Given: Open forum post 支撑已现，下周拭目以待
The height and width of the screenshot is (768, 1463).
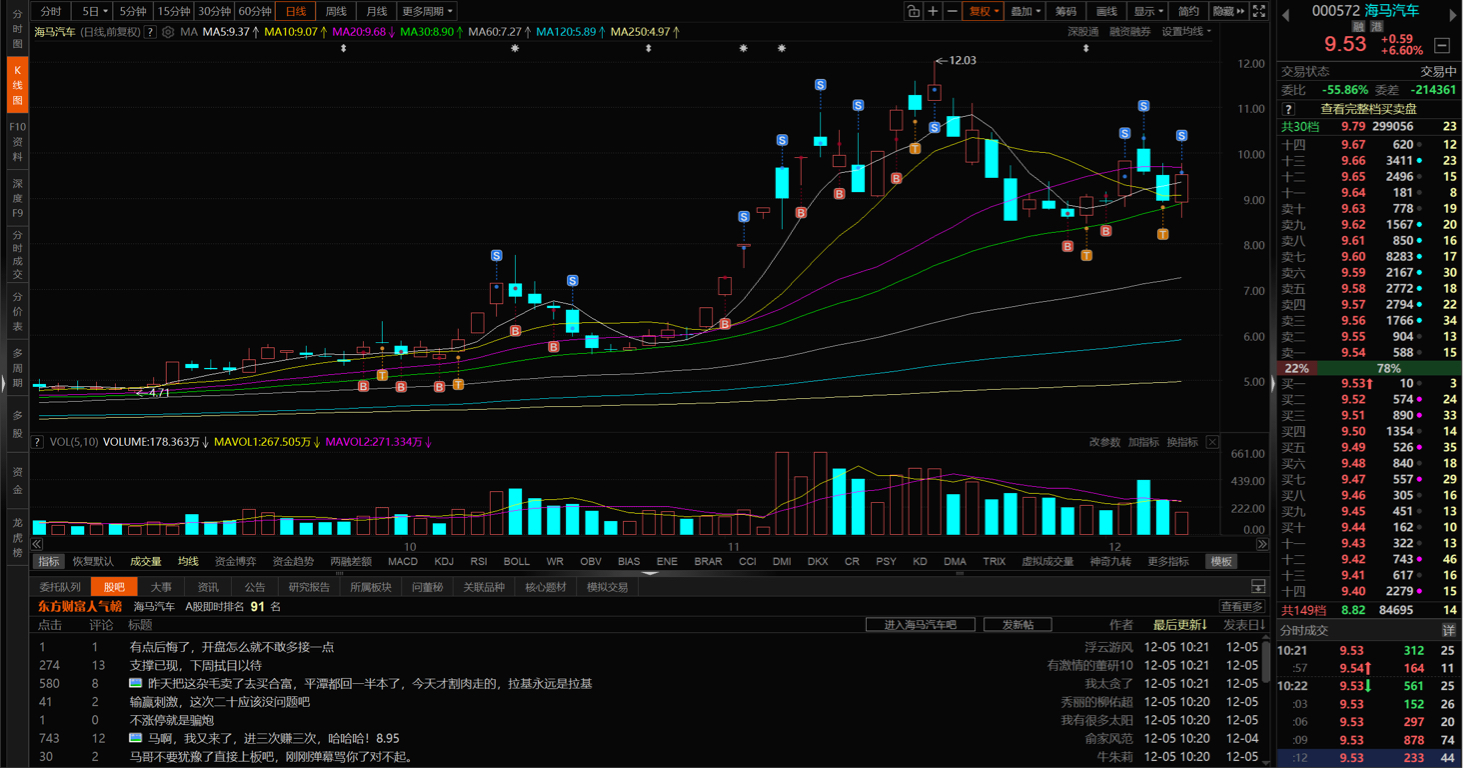Looking at the screenshot, I should [195, 666].
